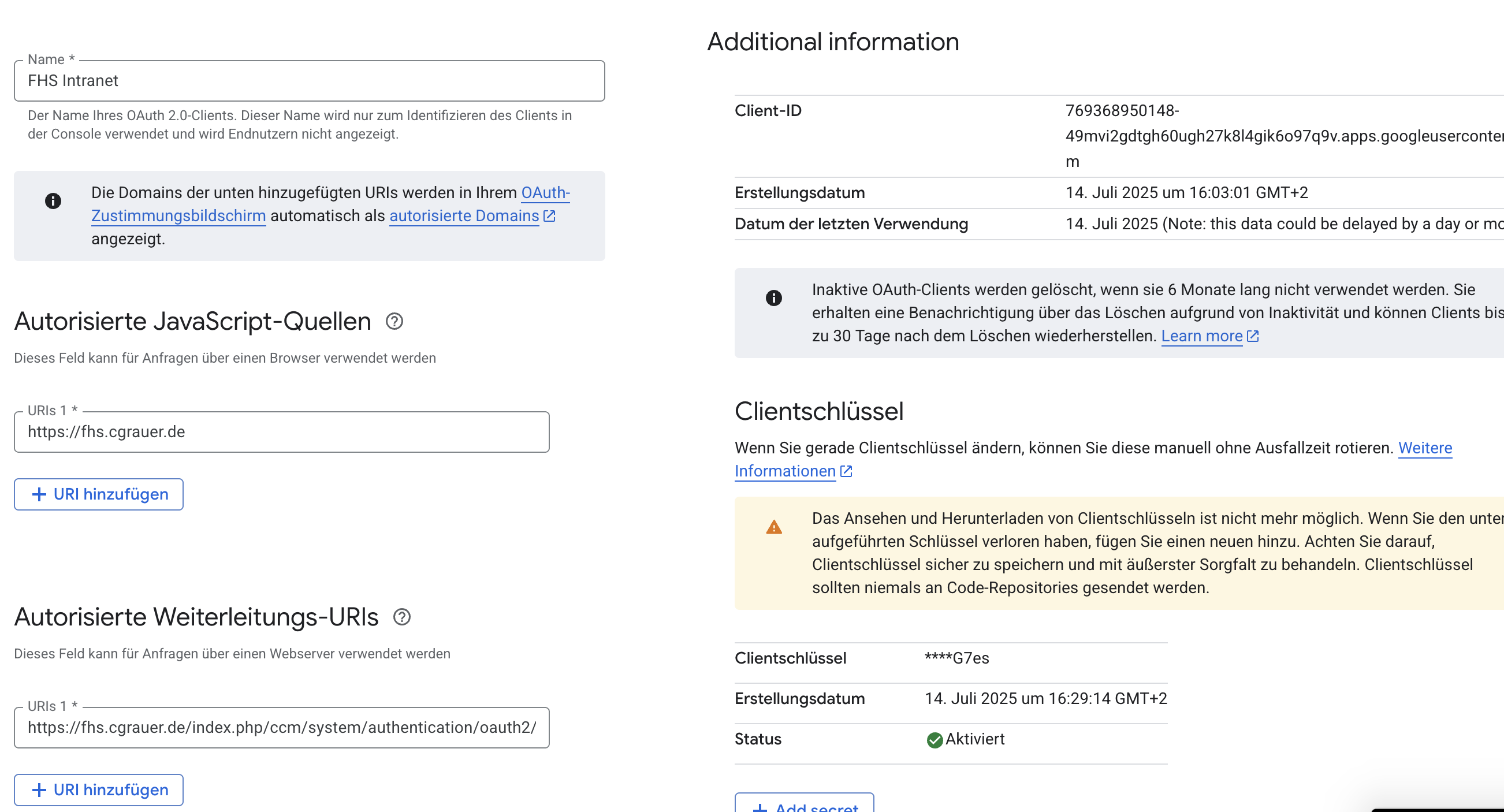Click external-link icon after autorisierte Domains
The width and height of the screenshot is (1504, 812).
click(549, 216)
